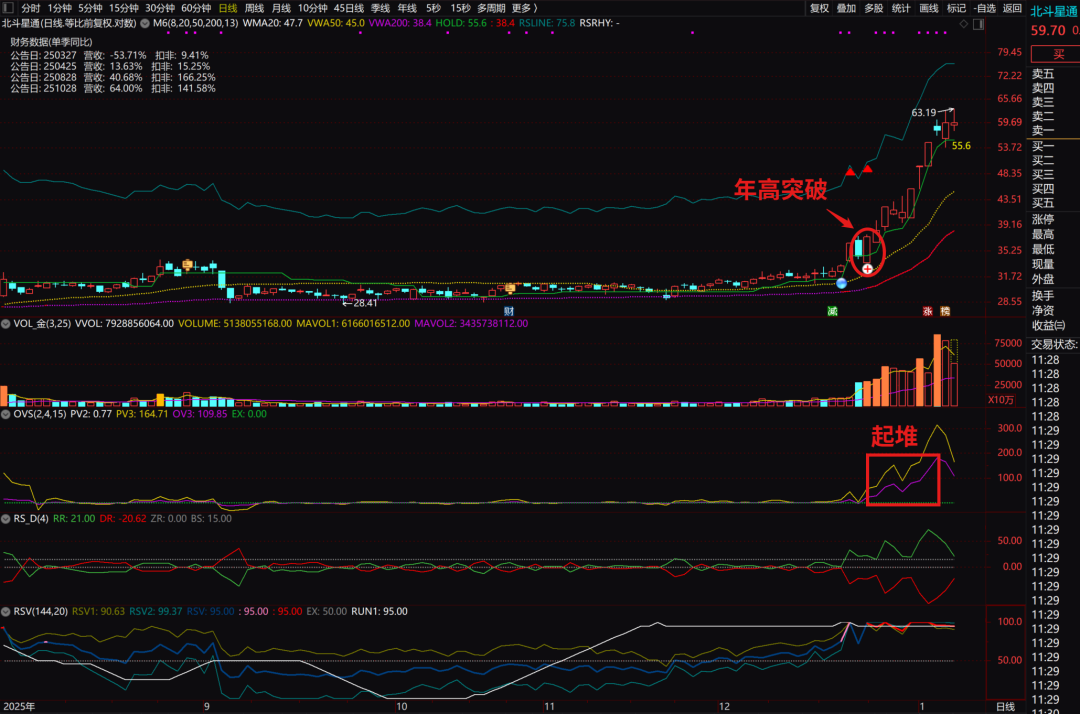Click the 北斗星通 stock name in right panel

(x=1054, y=12)
